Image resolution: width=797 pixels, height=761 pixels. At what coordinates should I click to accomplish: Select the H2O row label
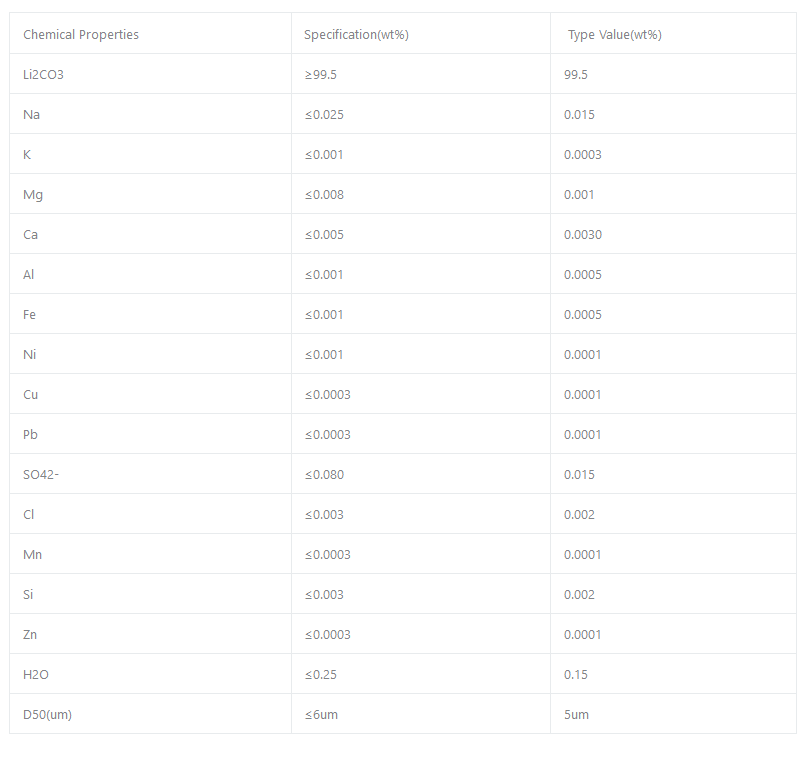point(36,675)
